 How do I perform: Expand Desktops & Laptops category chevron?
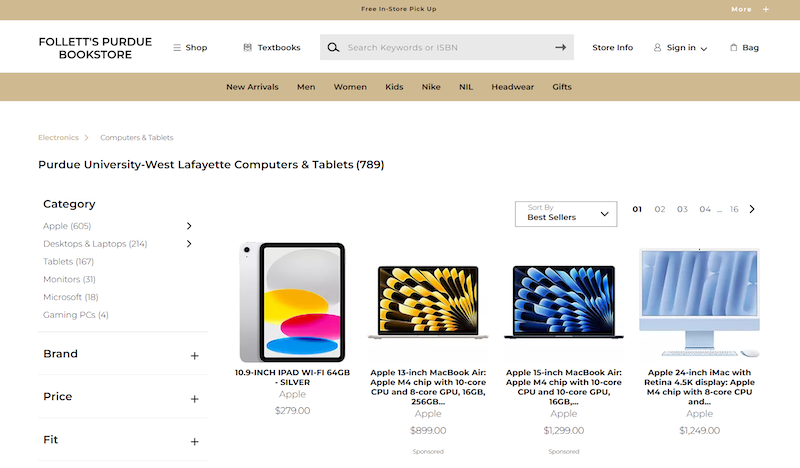coord(189,244)
